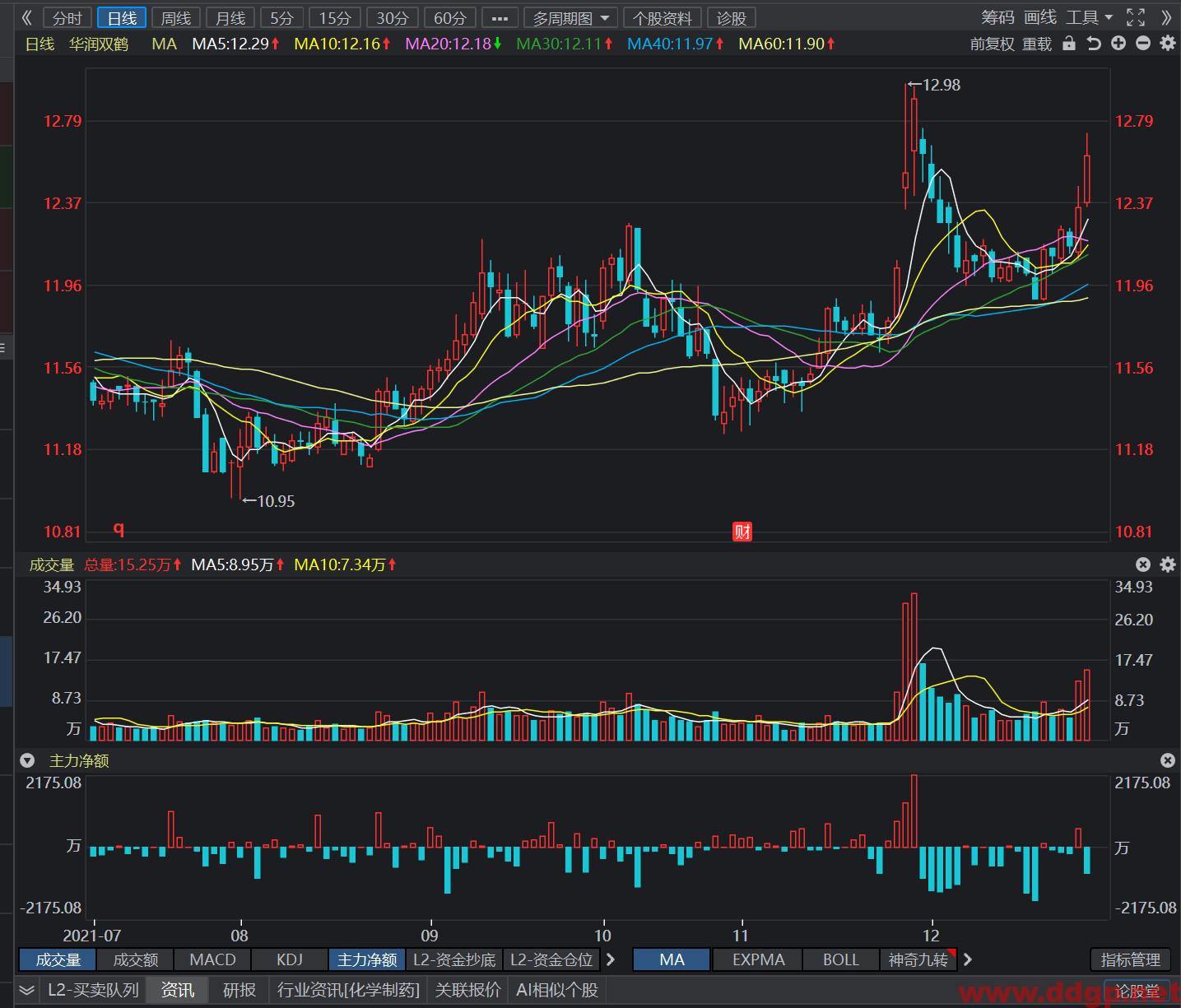Click the 指标管理 button

point(1131,959)
